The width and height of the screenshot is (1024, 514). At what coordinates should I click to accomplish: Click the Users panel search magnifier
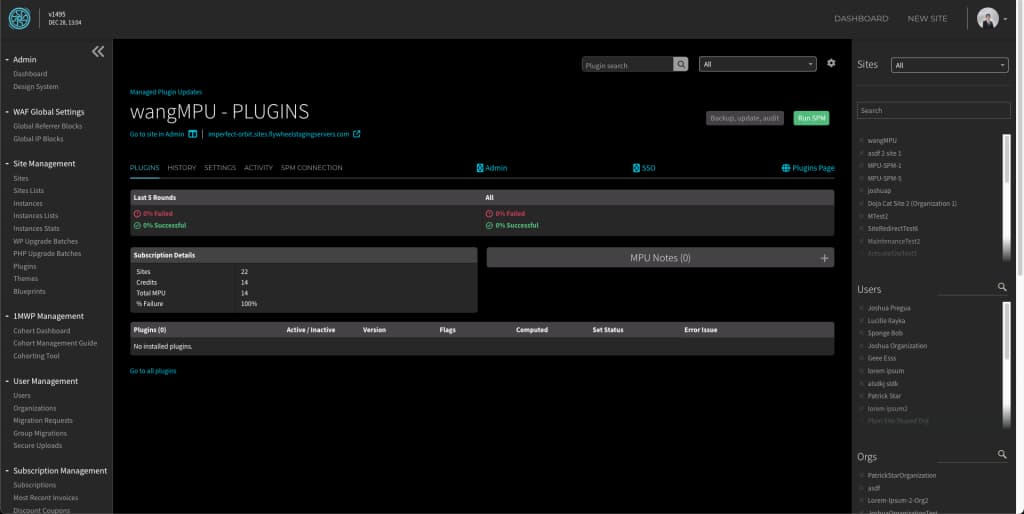click(1002, 287)
